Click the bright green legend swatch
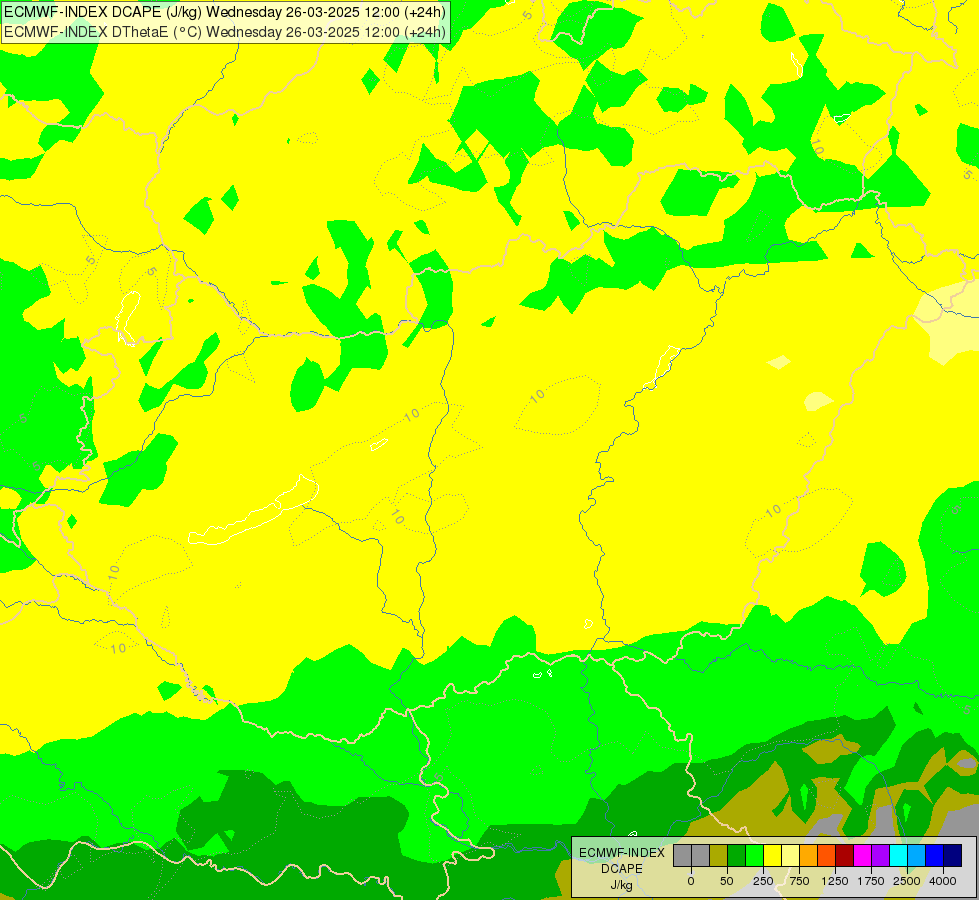Viewport: 979px width, 900px height. pyautogui.click(x=755, y=856)
